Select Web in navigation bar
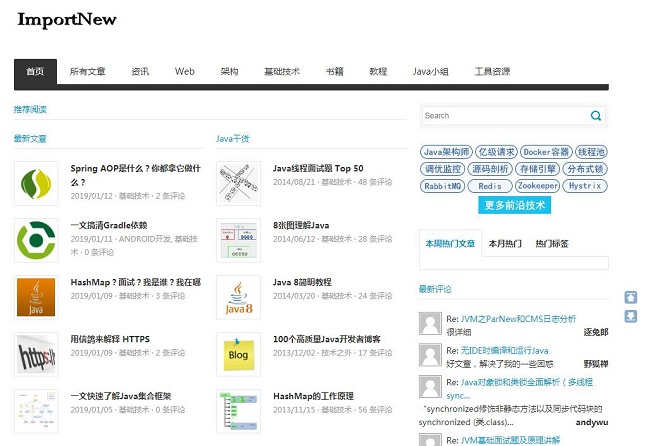 click(x=185, y=72)
